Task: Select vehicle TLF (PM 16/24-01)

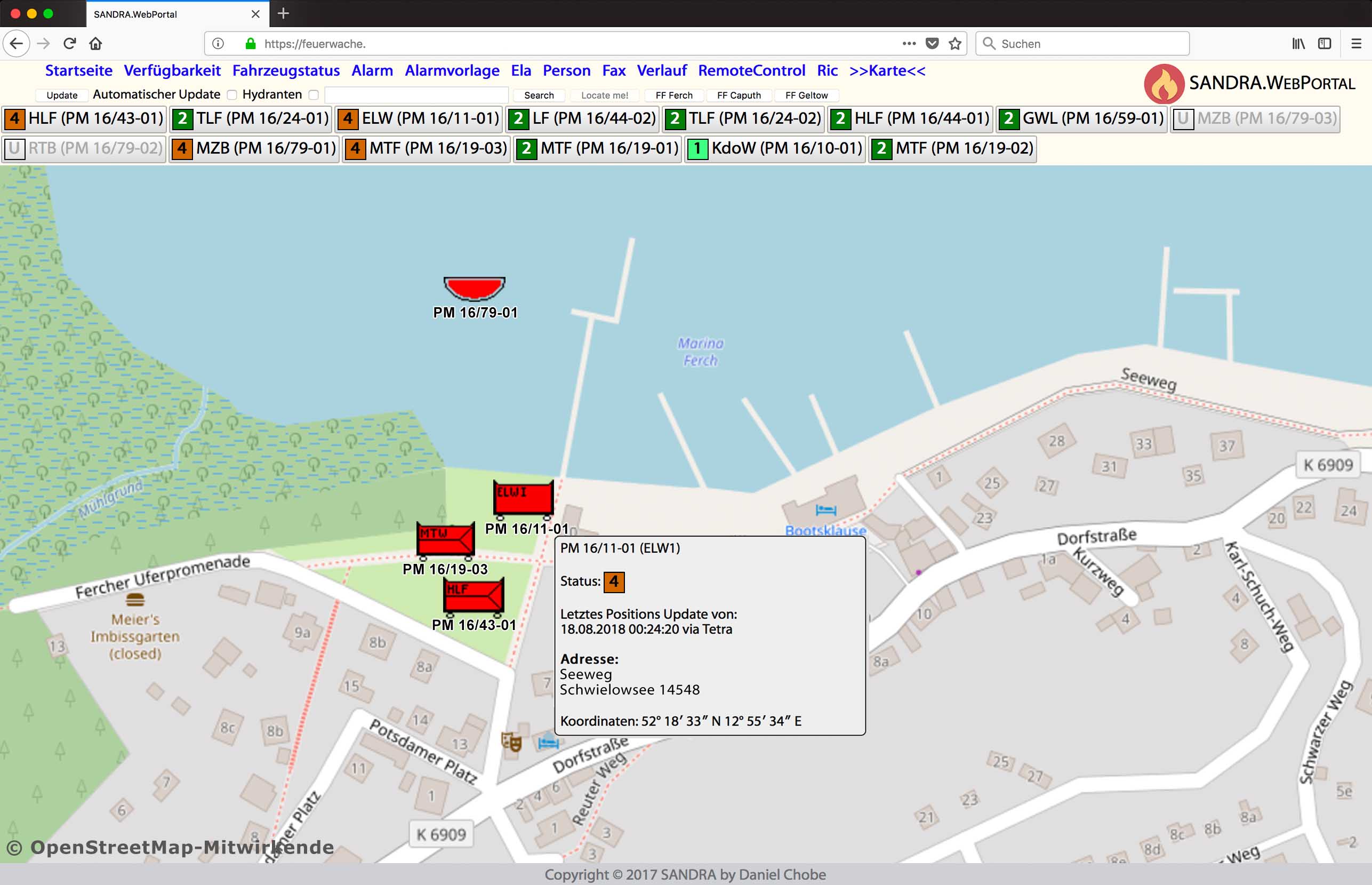Action: 251,118
